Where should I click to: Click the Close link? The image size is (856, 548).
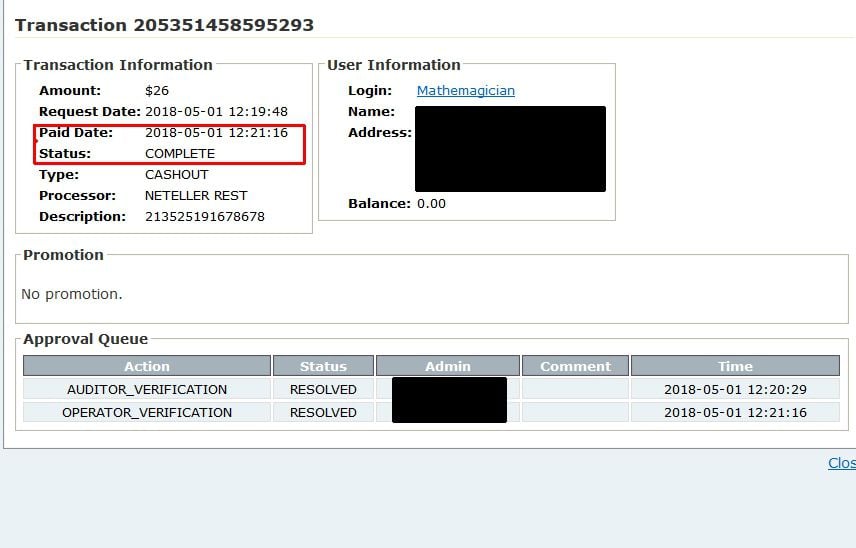click(842, 463)
